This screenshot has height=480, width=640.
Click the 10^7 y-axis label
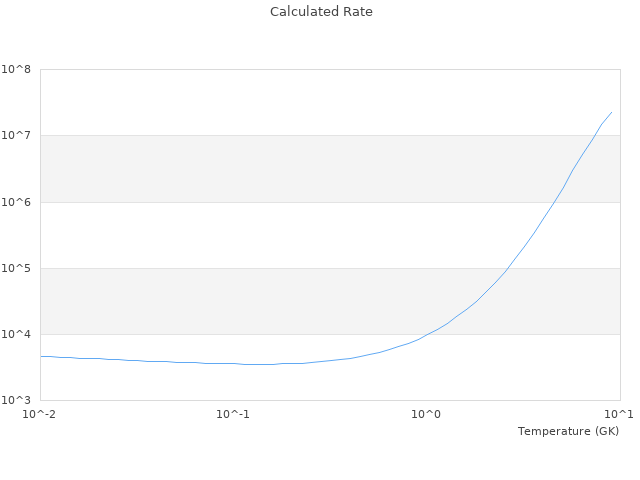[x=17, y=136]
